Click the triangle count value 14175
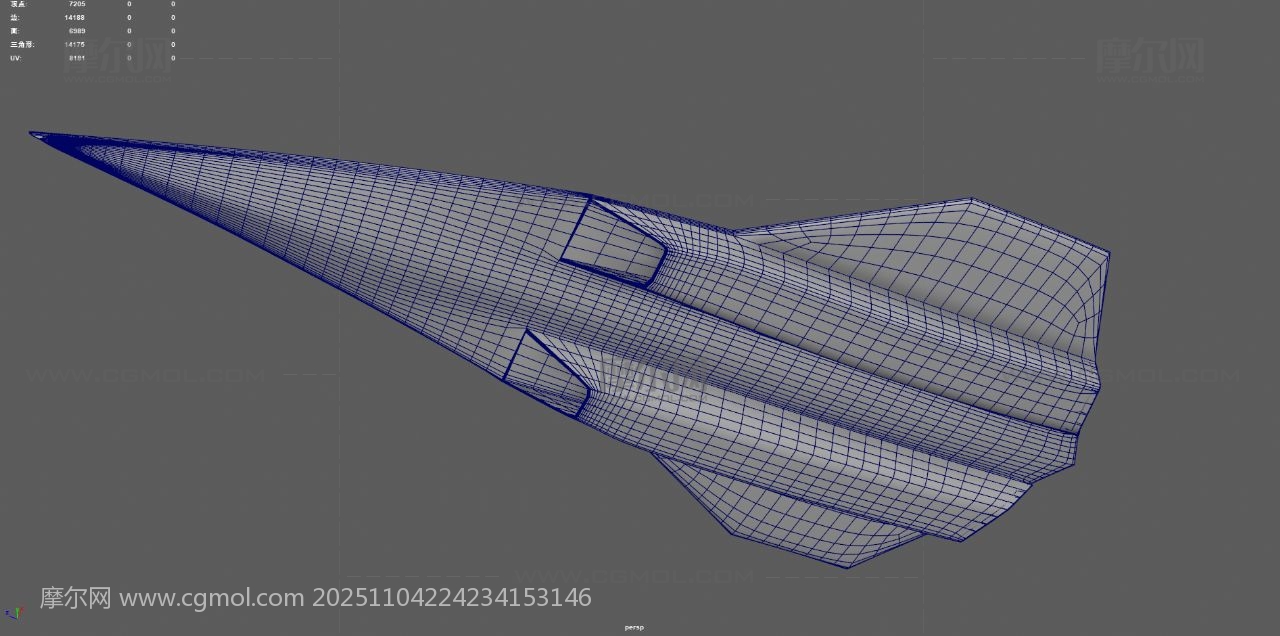The height and width of the screenshot is (636, 1280). pos(74,45)
